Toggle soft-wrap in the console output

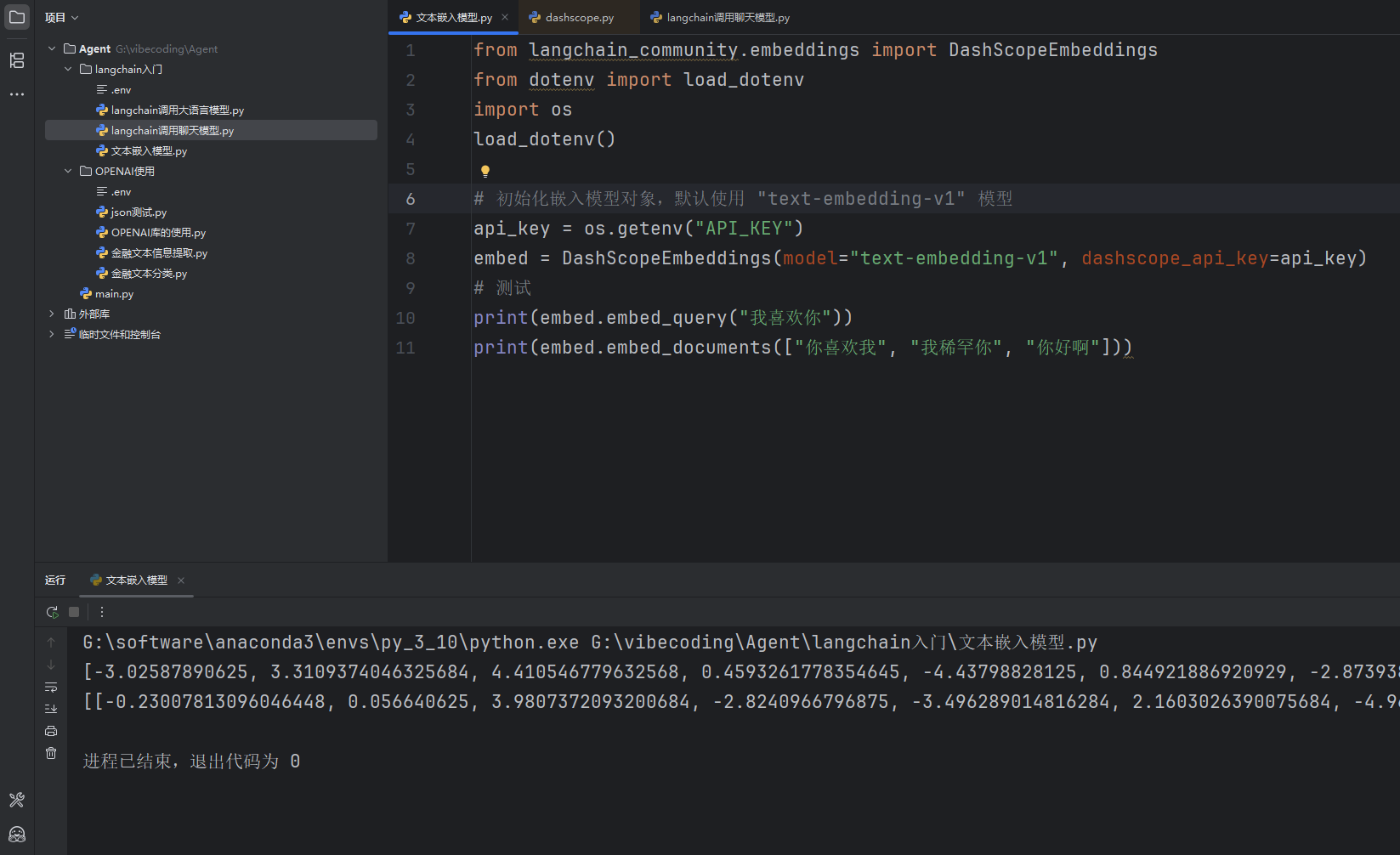pos(51,687)
